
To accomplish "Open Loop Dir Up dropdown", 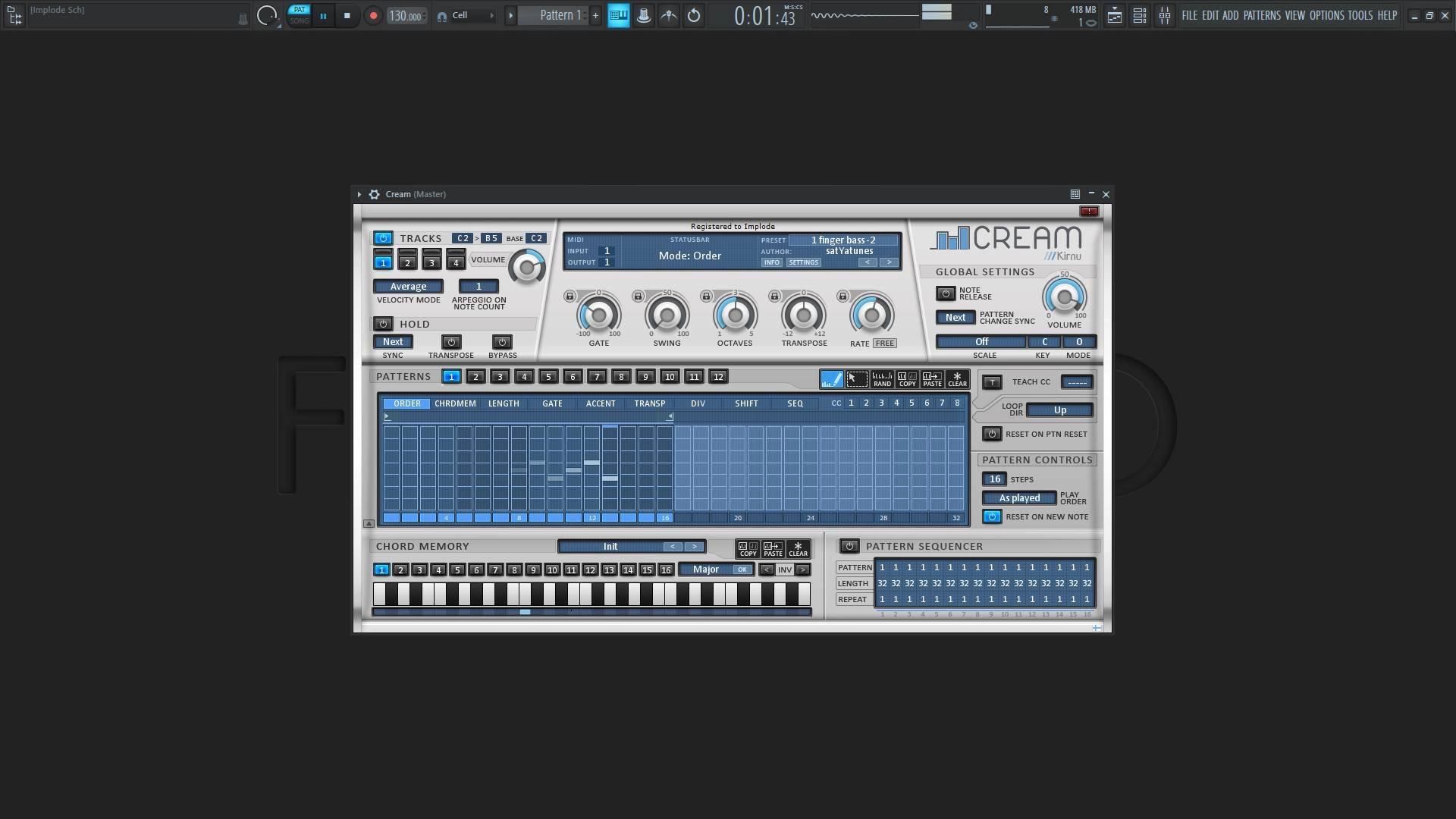I will 1059,410.
